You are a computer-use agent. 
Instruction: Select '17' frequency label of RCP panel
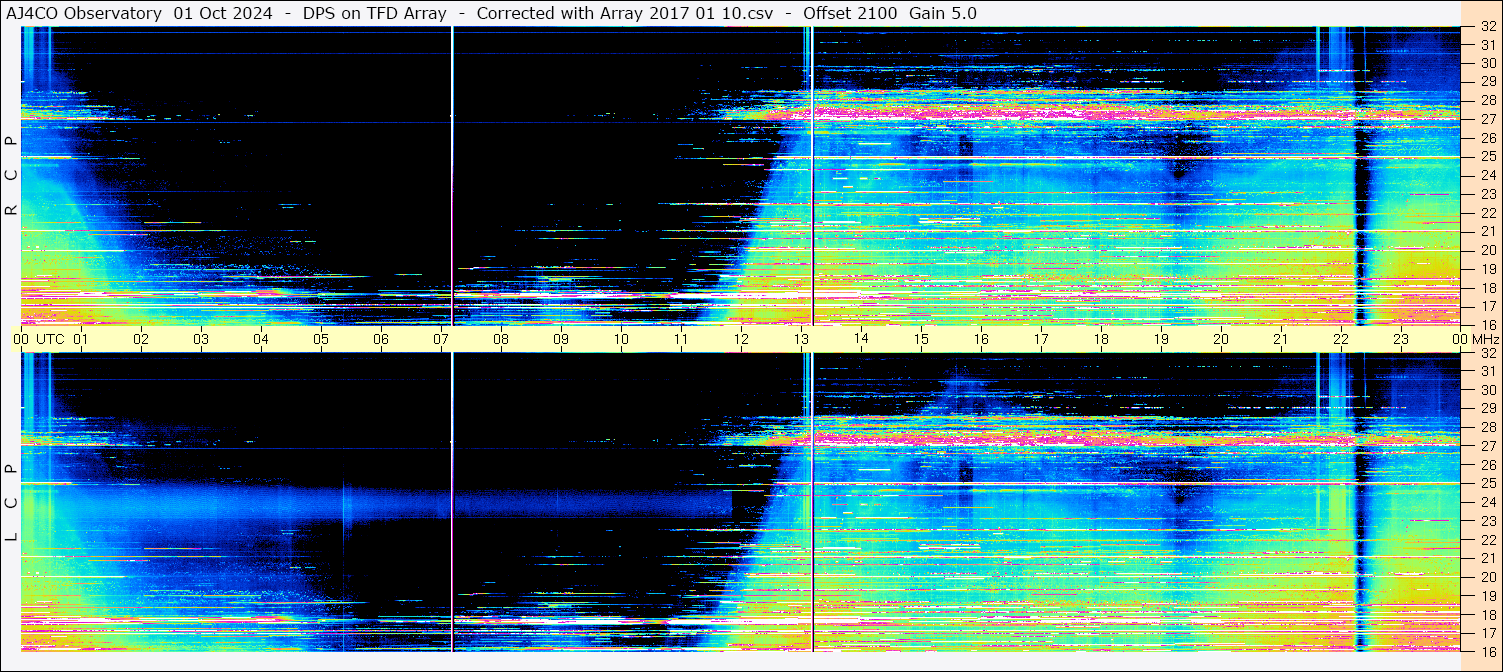(1487, 306)
